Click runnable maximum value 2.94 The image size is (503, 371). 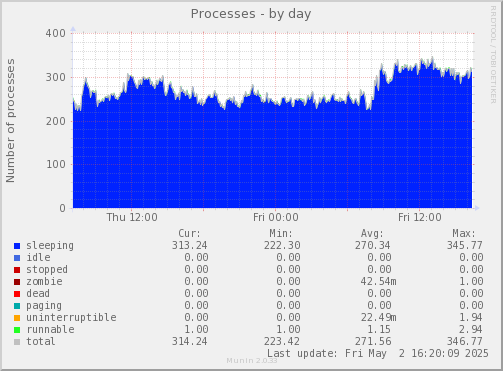coord(471,329)
